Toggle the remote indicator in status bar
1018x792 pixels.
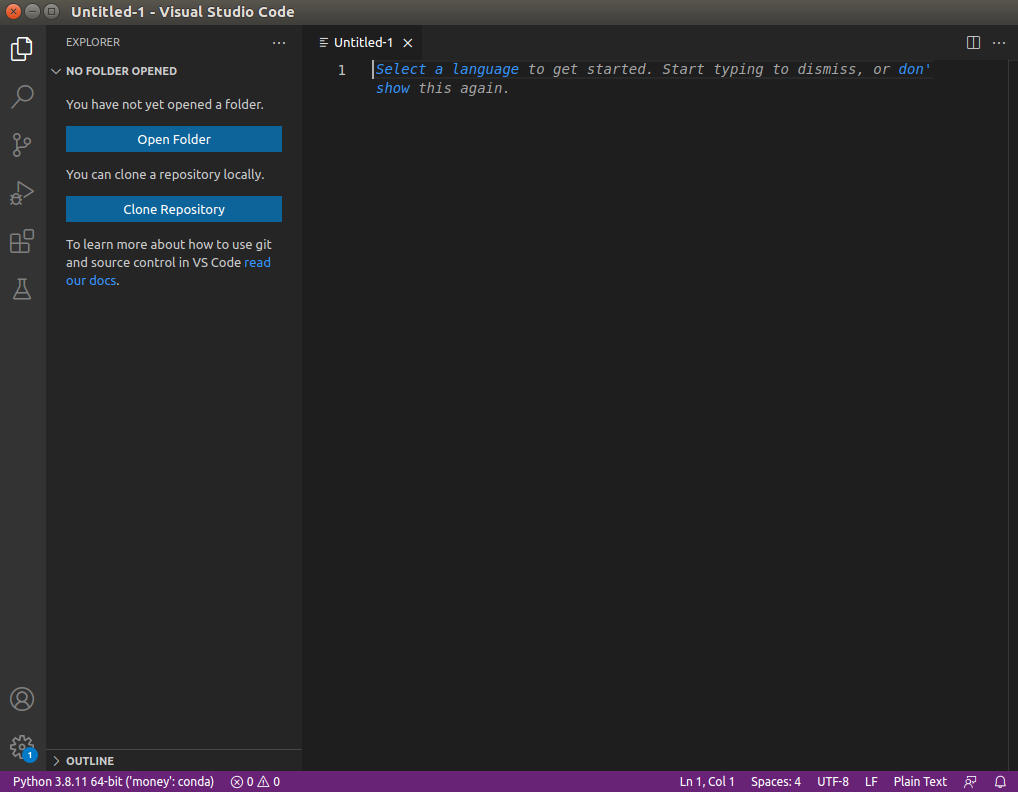pos(969,781)
